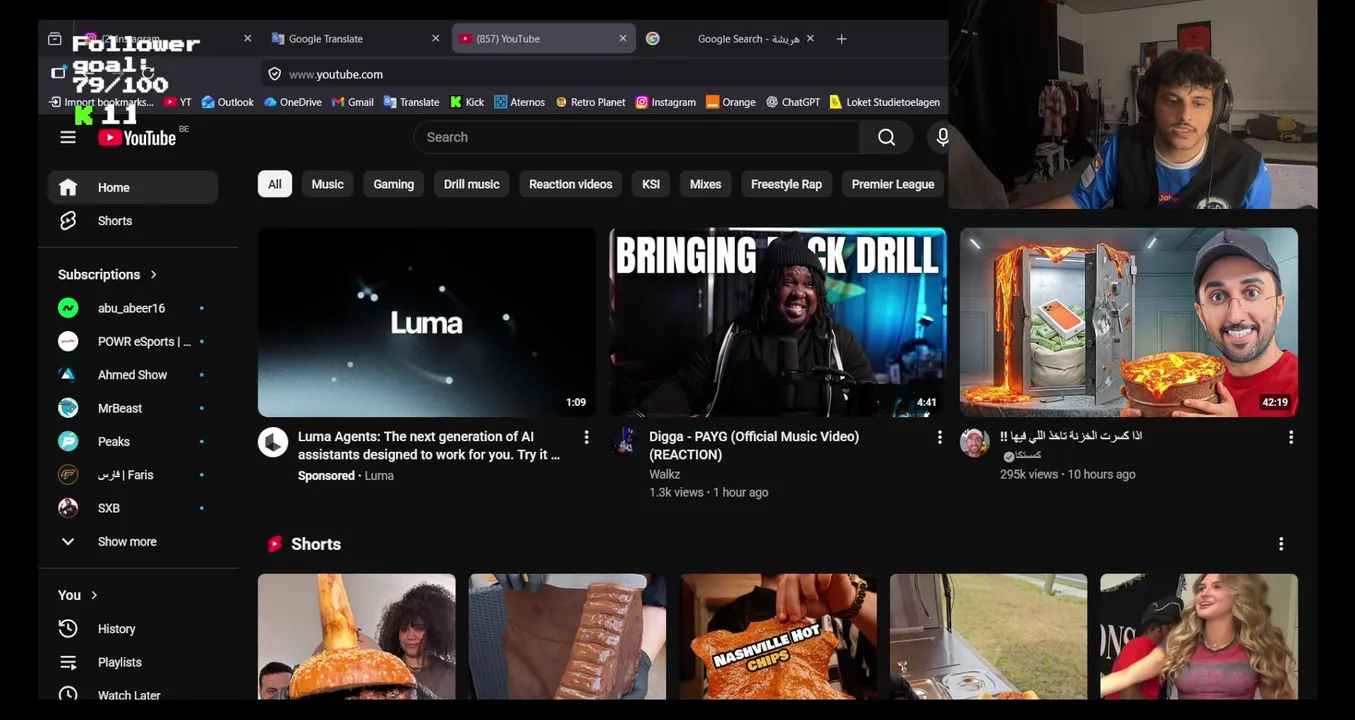The height and width of the screenshot is (720, 1355).
Task: Expand the You section header
Action: click(x=78, y=595)
